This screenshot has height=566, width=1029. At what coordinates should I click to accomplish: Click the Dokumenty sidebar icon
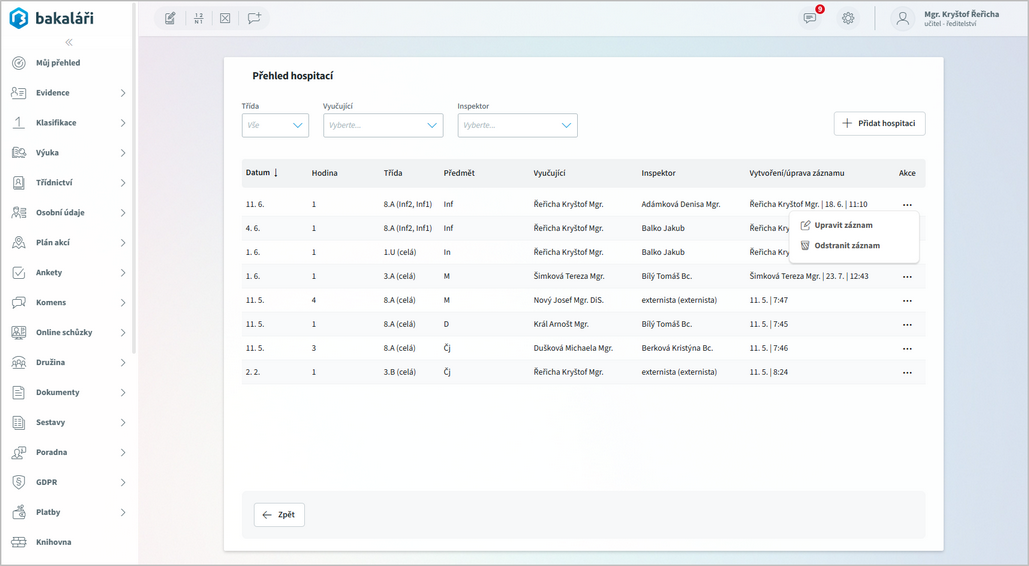tap(19, 393)
